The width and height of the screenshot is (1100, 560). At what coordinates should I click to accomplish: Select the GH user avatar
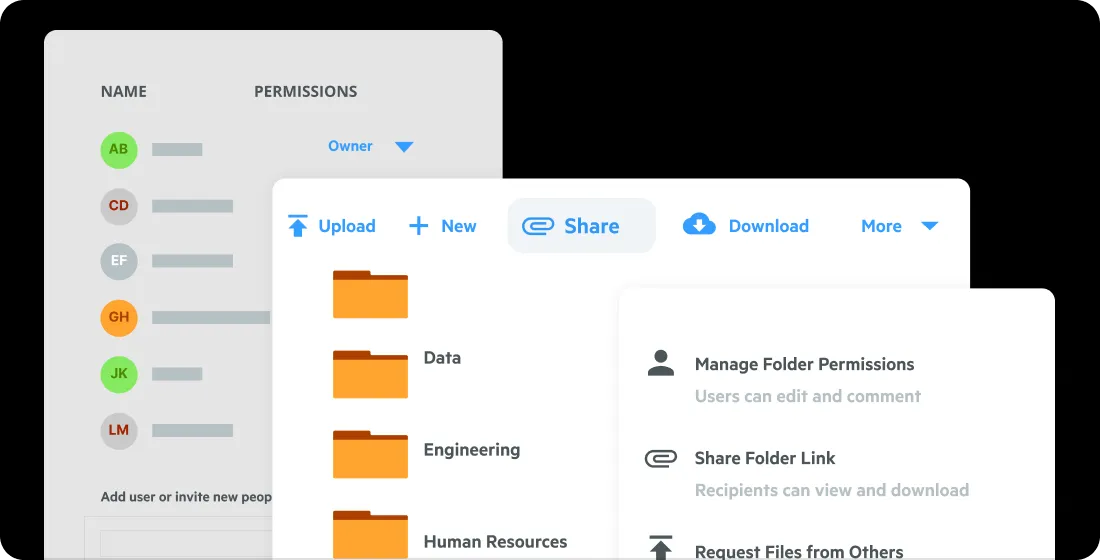119,317
